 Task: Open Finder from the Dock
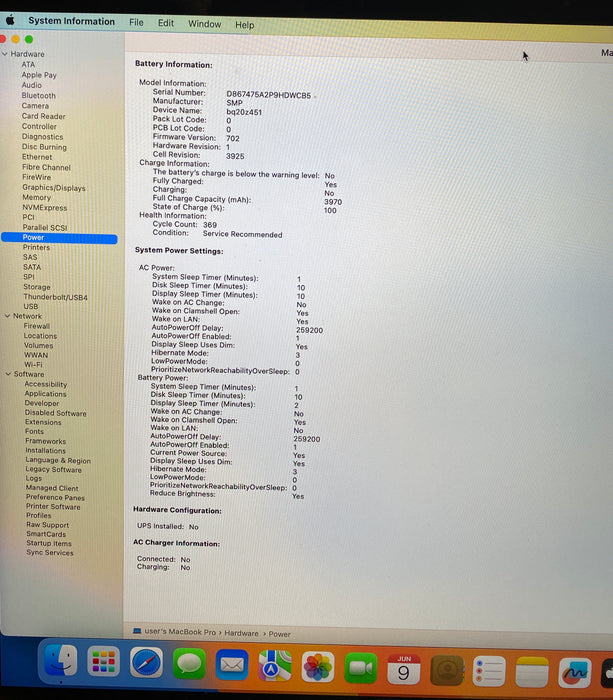tap(61, 661)
